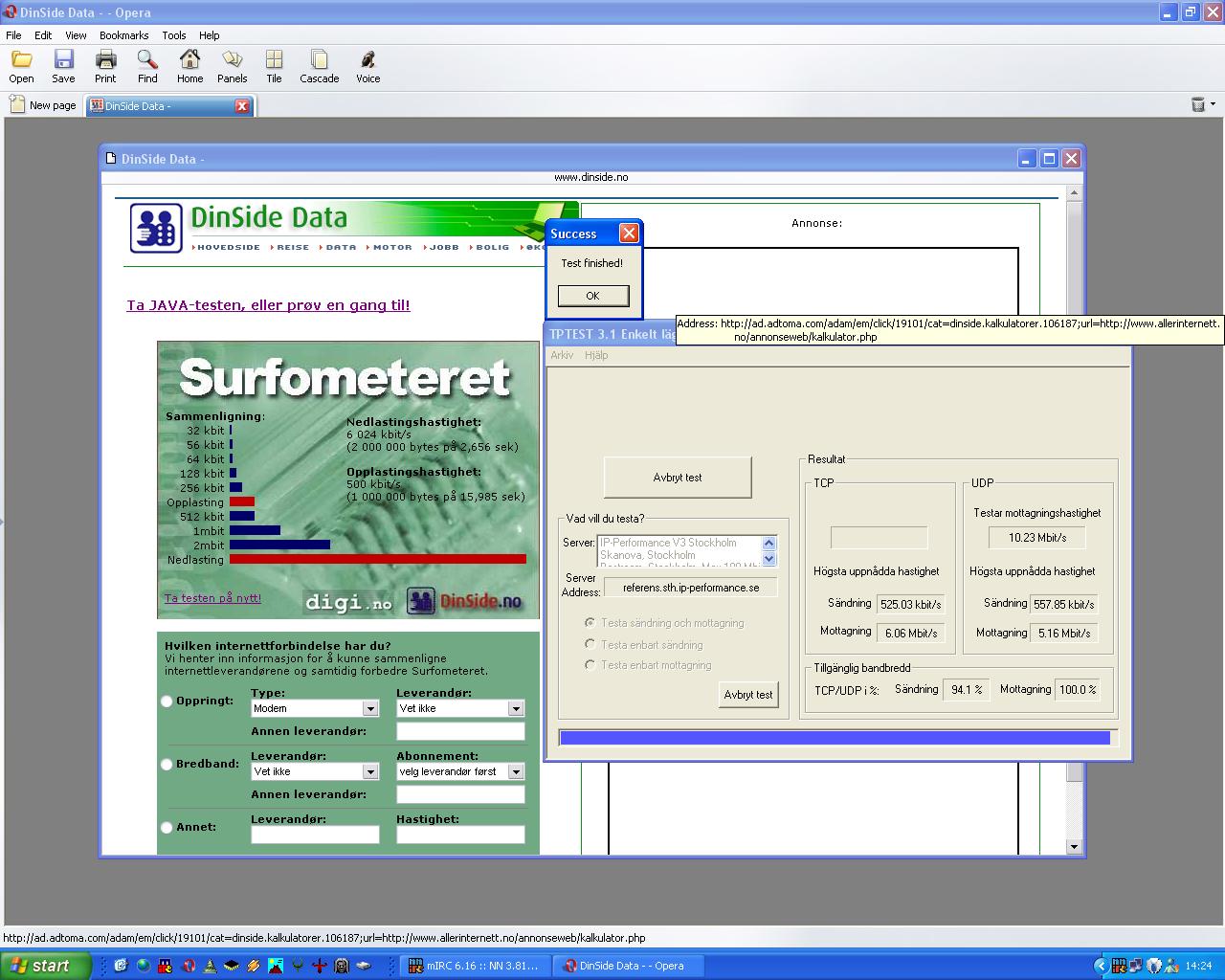Close the DinSide Data tab with X
Viewport: 1225px width, 980px height.
click(x=242, y=106)
